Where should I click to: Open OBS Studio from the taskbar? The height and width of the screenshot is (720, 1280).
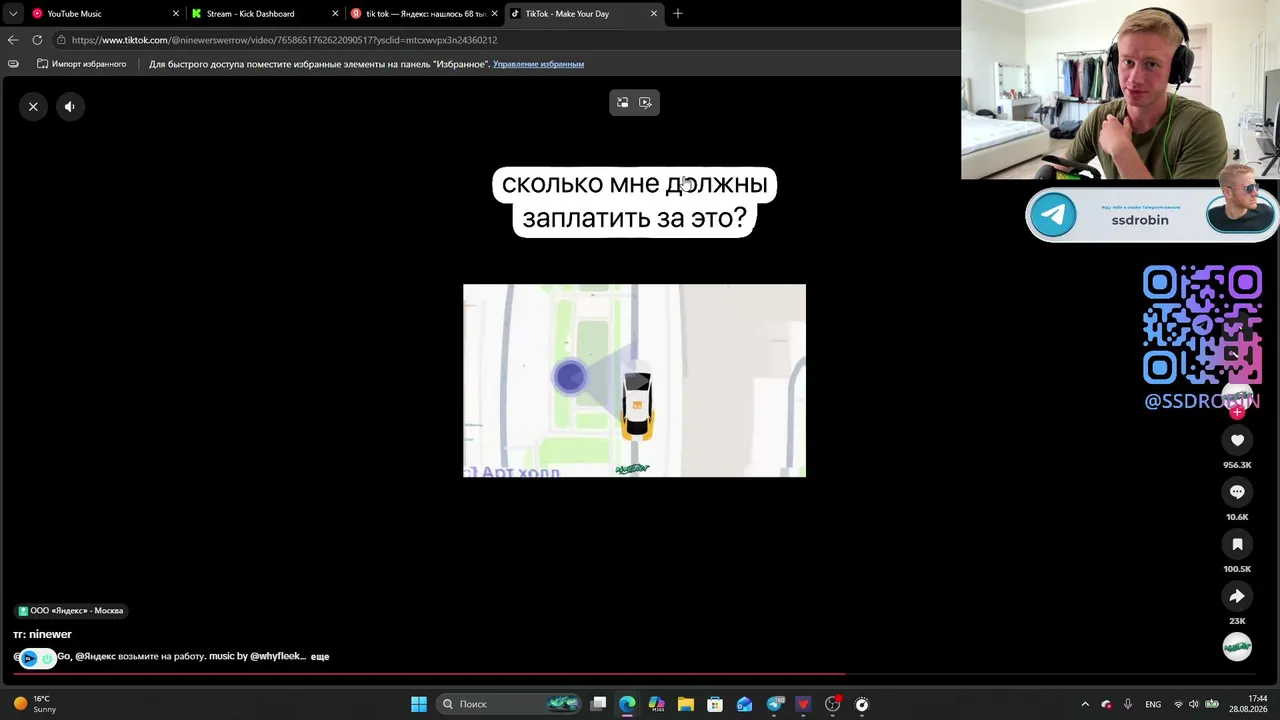pos(832,704)
